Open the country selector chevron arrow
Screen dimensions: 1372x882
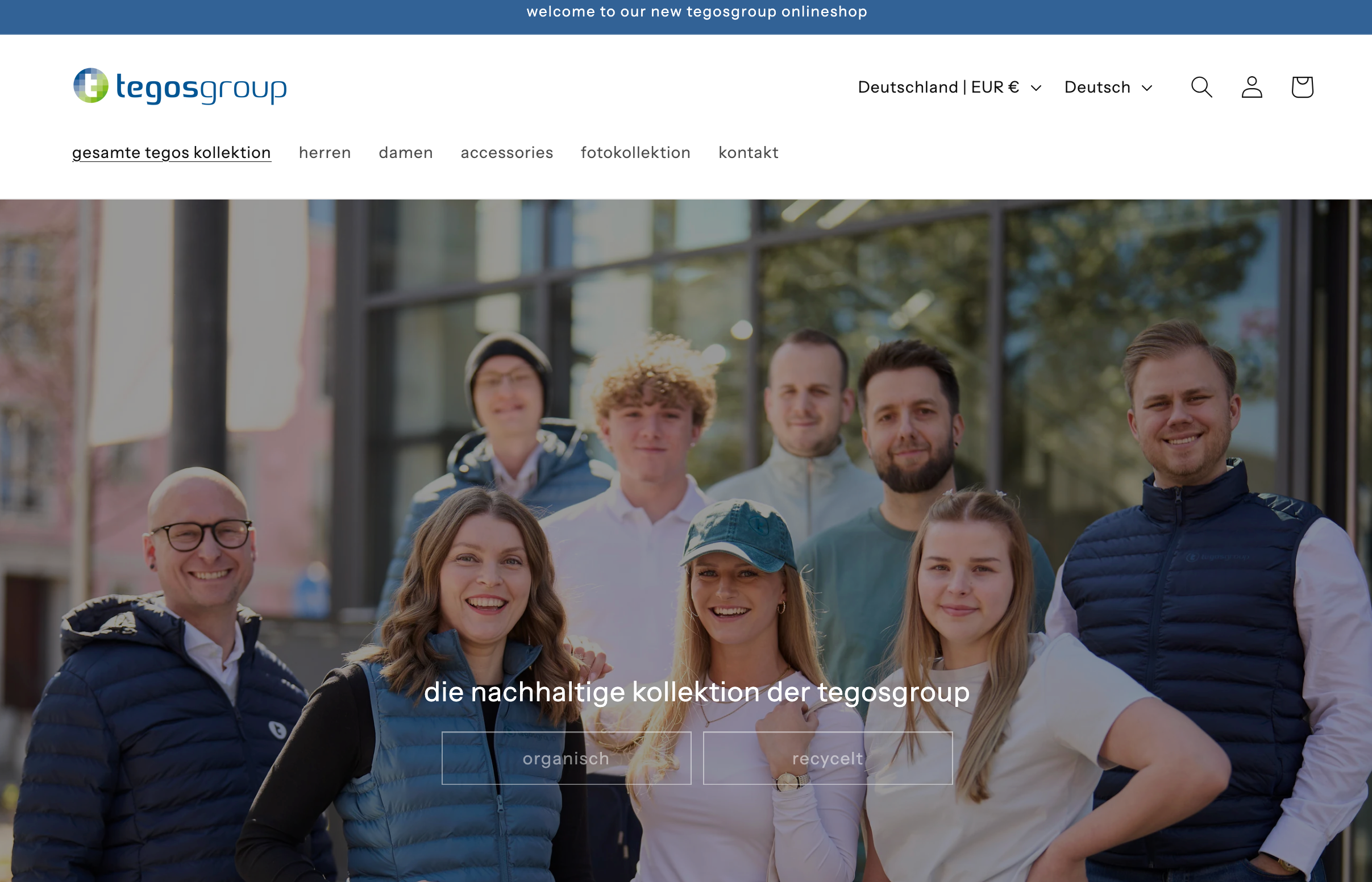1037,88
